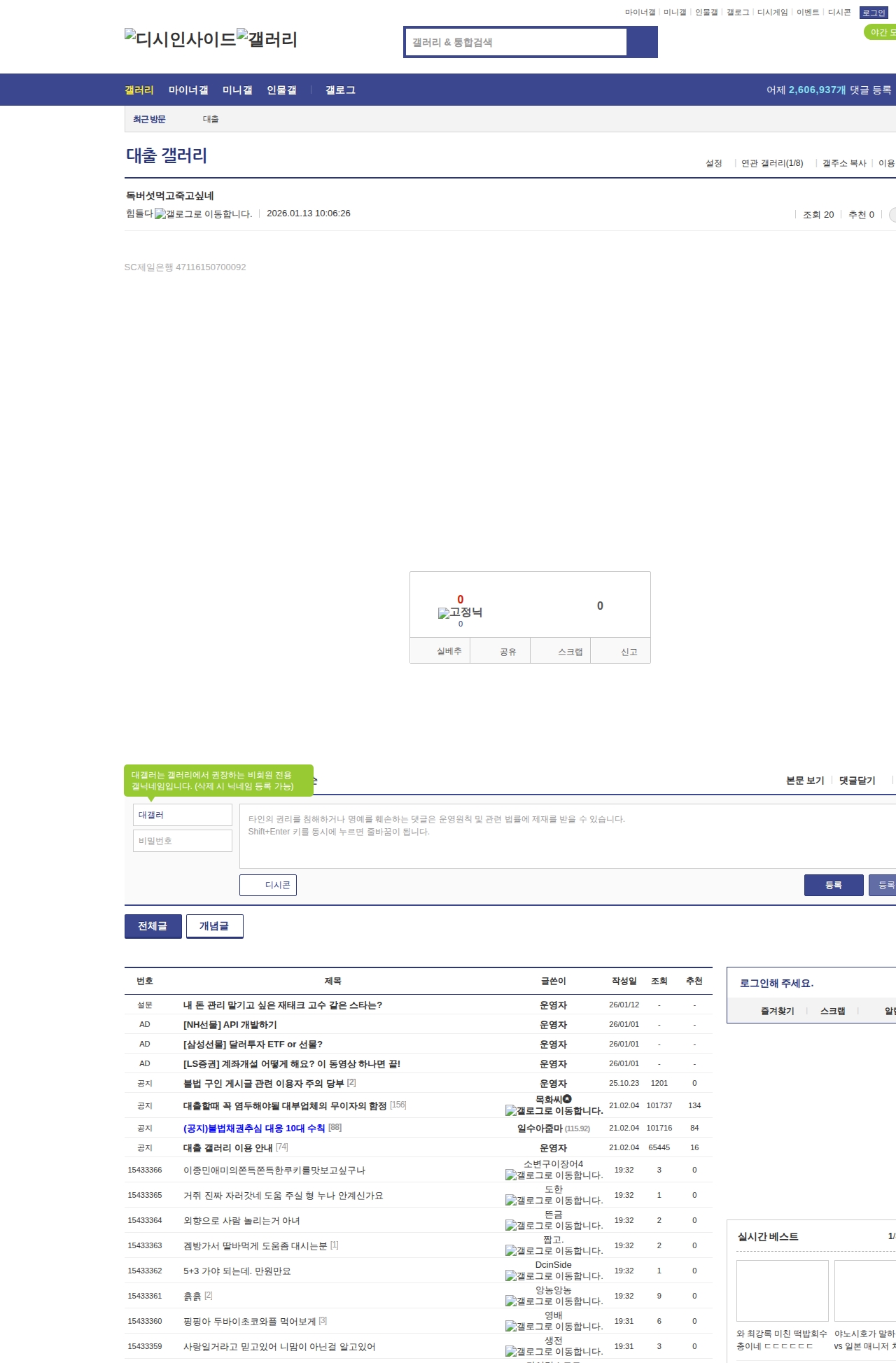Open gallog icon for writer 뜬금
The width and height of the screenshot is (896, 1363).
point(554,1226)
